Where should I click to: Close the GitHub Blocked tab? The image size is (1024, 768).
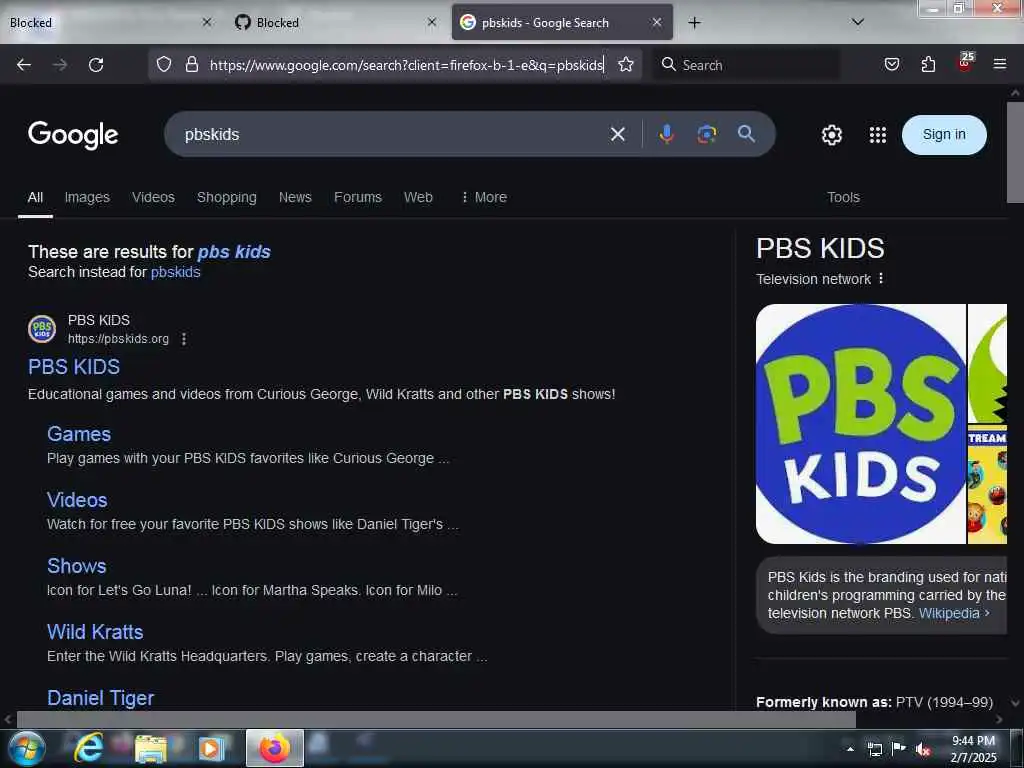tap(432, 22)
